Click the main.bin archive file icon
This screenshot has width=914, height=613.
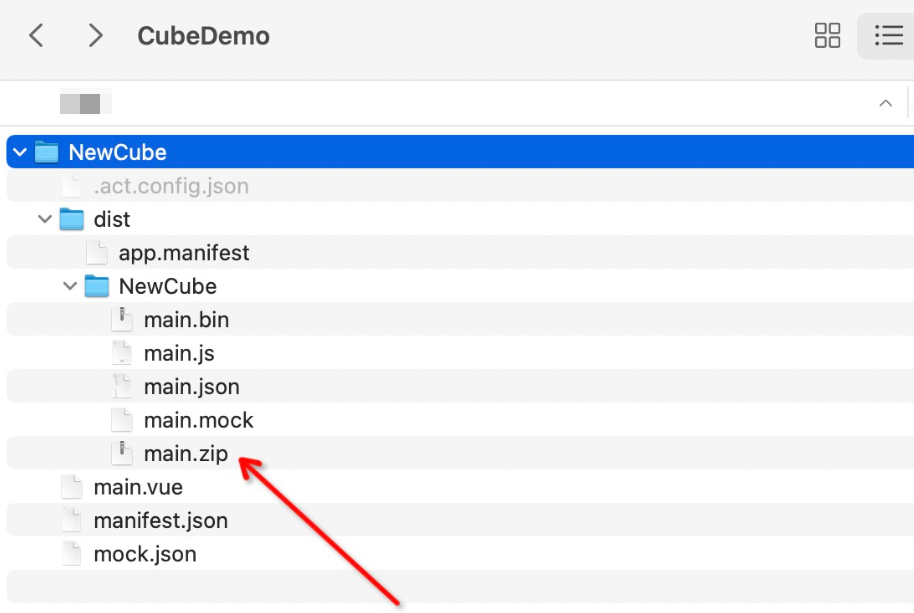pyautogui.click(x=122, y=320)
